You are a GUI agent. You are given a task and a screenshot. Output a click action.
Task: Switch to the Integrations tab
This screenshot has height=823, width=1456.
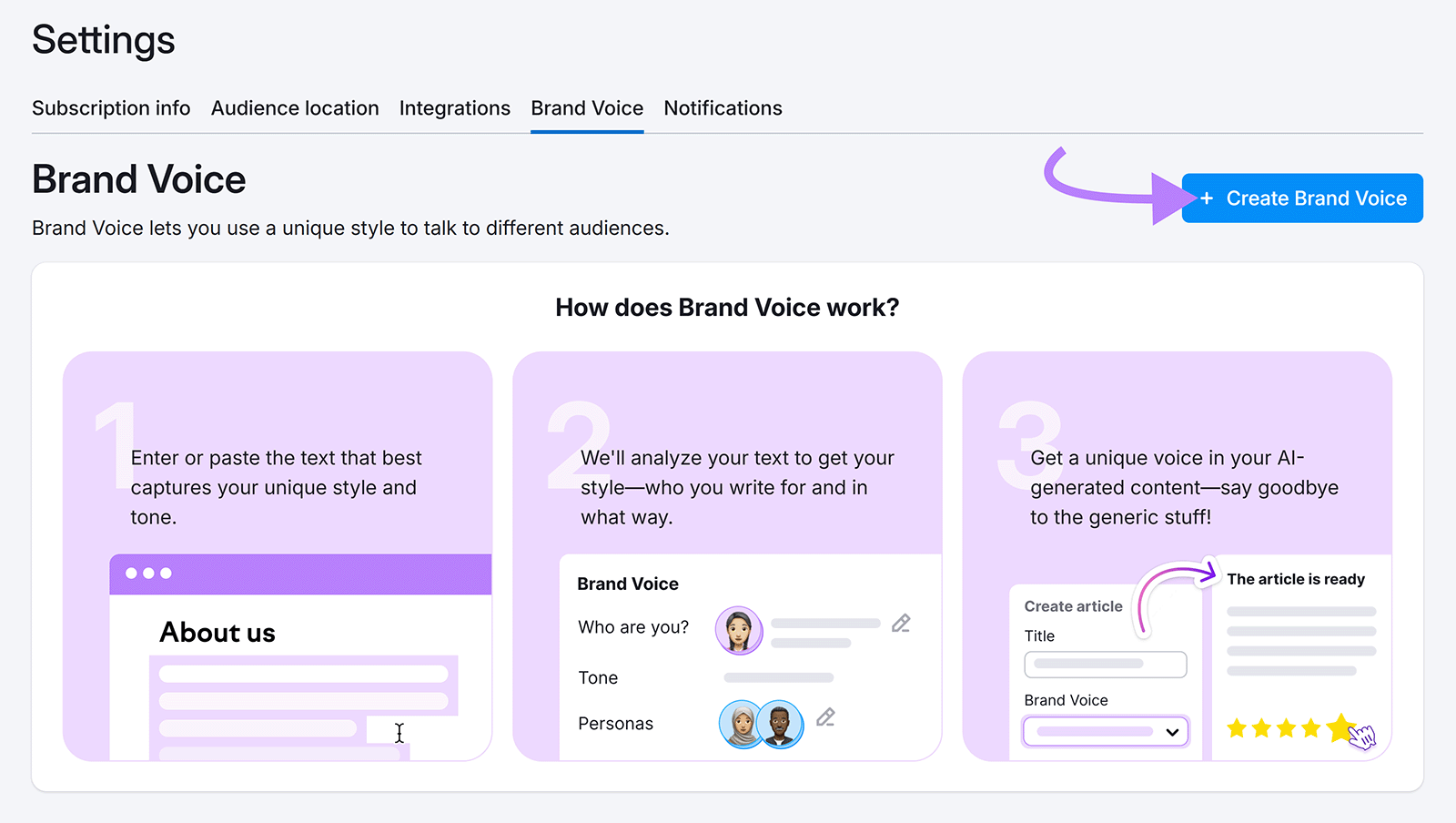pyautogui.click(x=454, y=107)
